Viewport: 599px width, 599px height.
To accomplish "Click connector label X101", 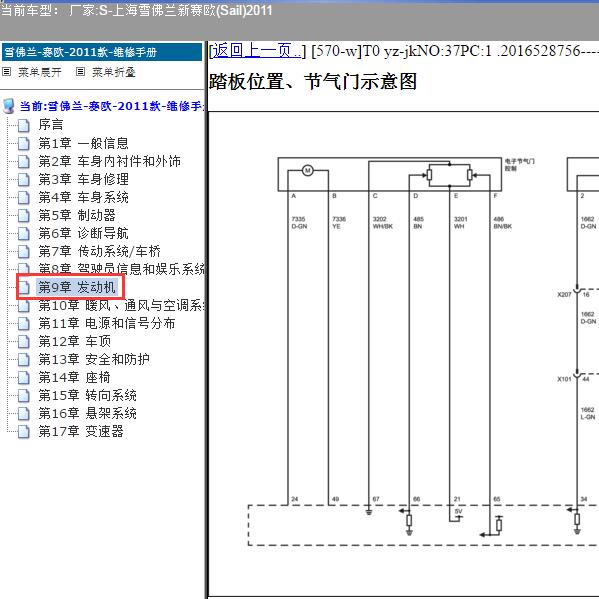I will (564, 379).
